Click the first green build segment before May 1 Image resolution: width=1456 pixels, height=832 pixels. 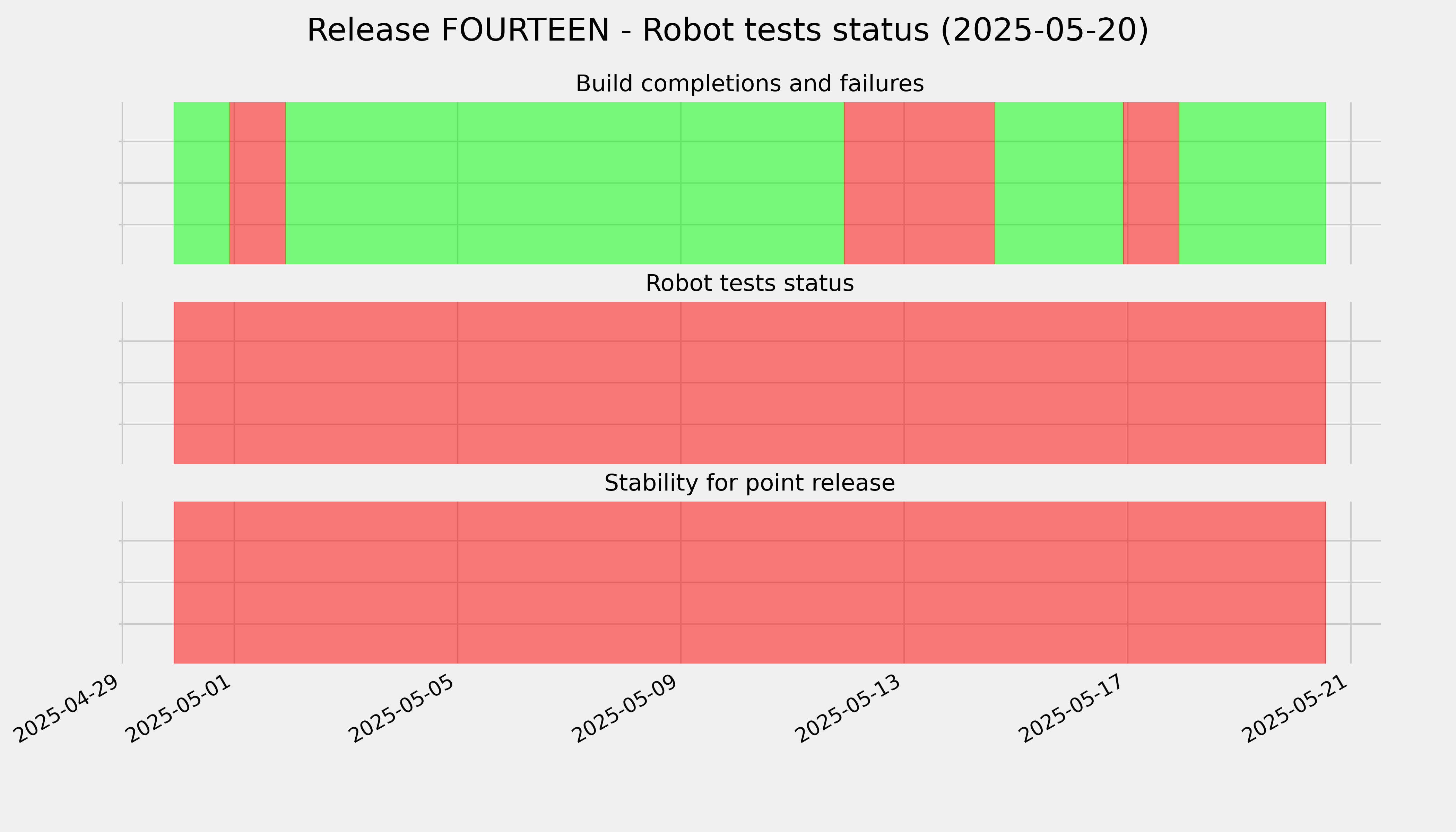[x=202, y=183]
